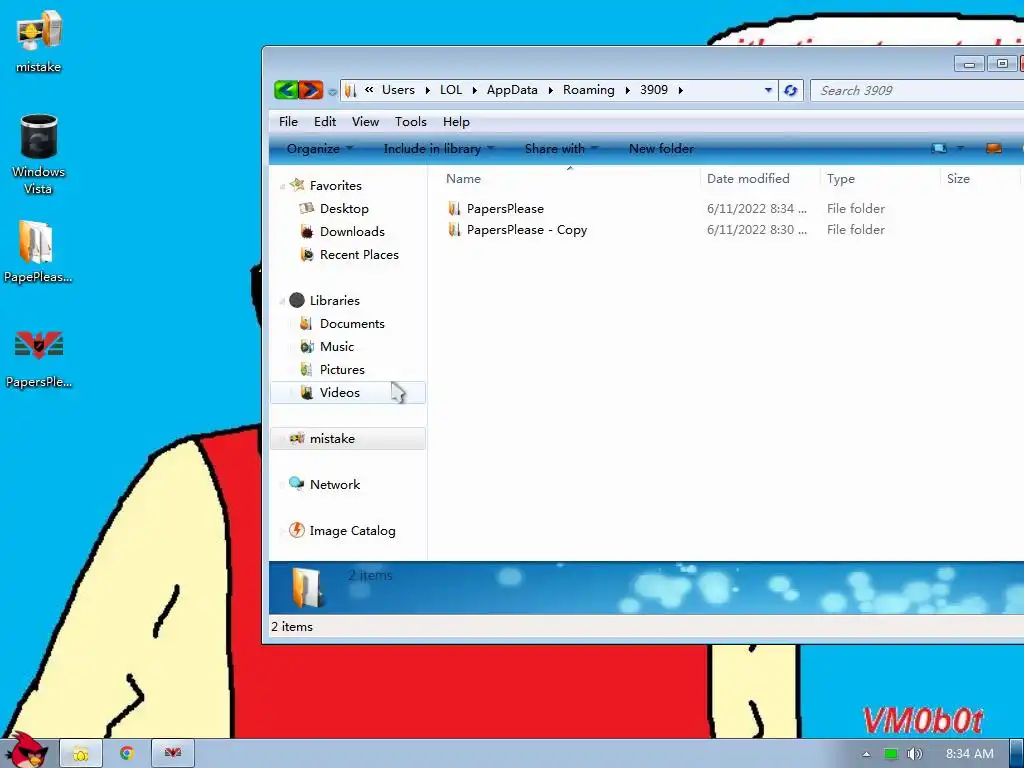This screenshot has height=768, width=1024.
Task: Open the Pictures library
Action: tap(342, 370)
